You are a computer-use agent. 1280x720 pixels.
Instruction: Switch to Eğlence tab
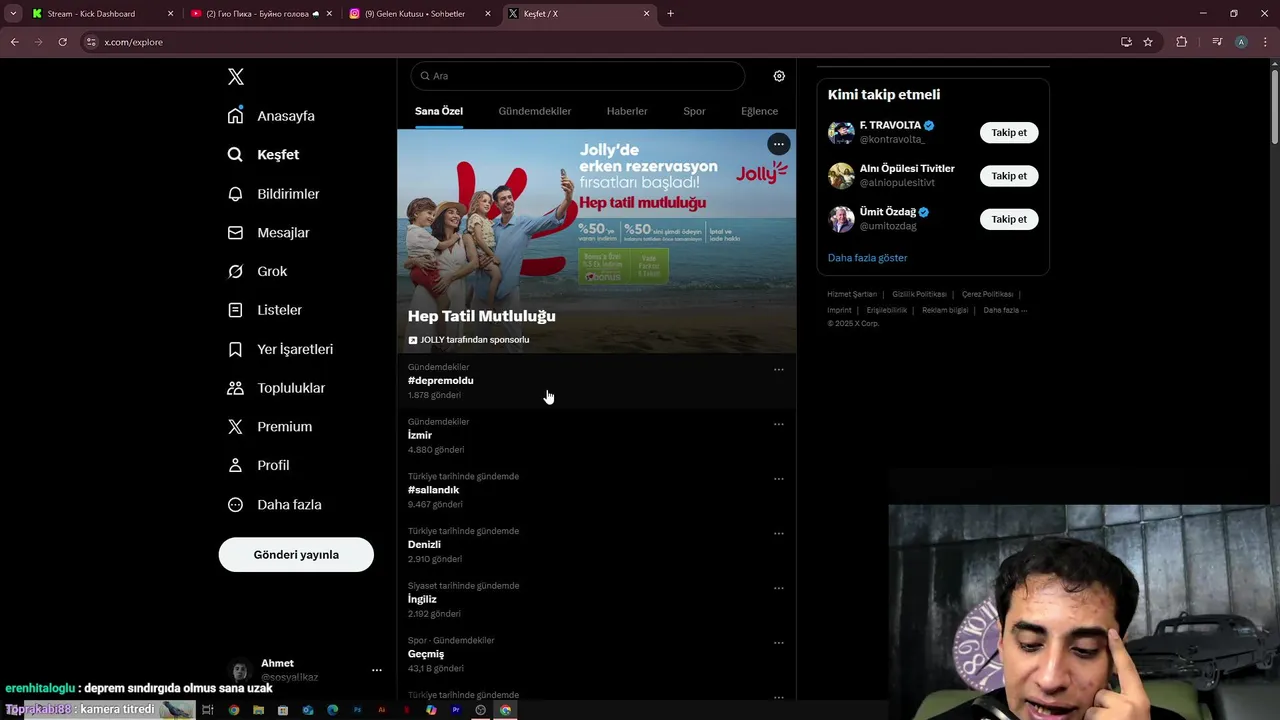pos(759,111)
